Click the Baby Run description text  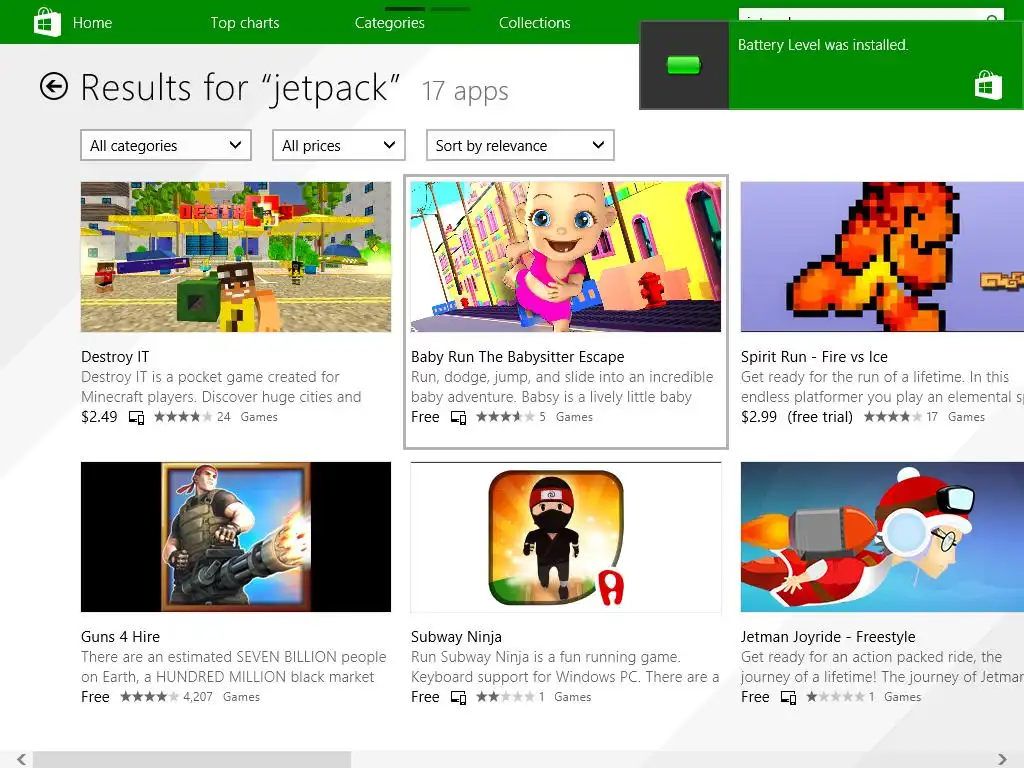[562, 387]
